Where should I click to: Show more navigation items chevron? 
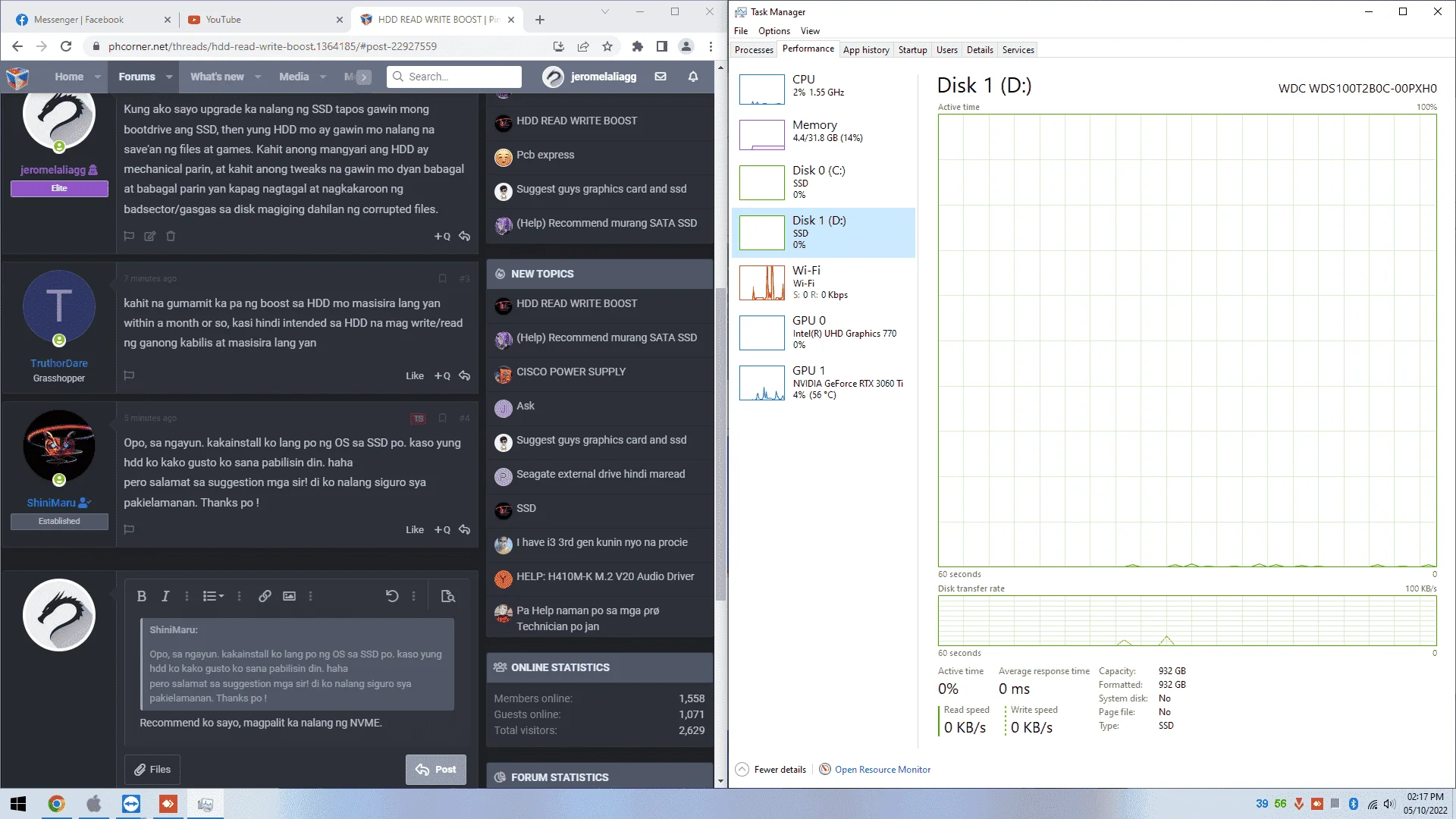[x=364, y=77]
